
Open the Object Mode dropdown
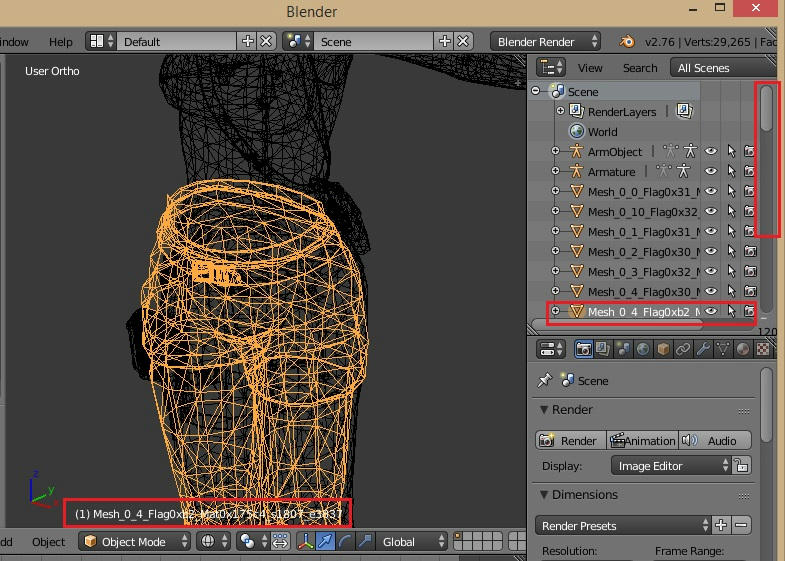coord(136,541)
